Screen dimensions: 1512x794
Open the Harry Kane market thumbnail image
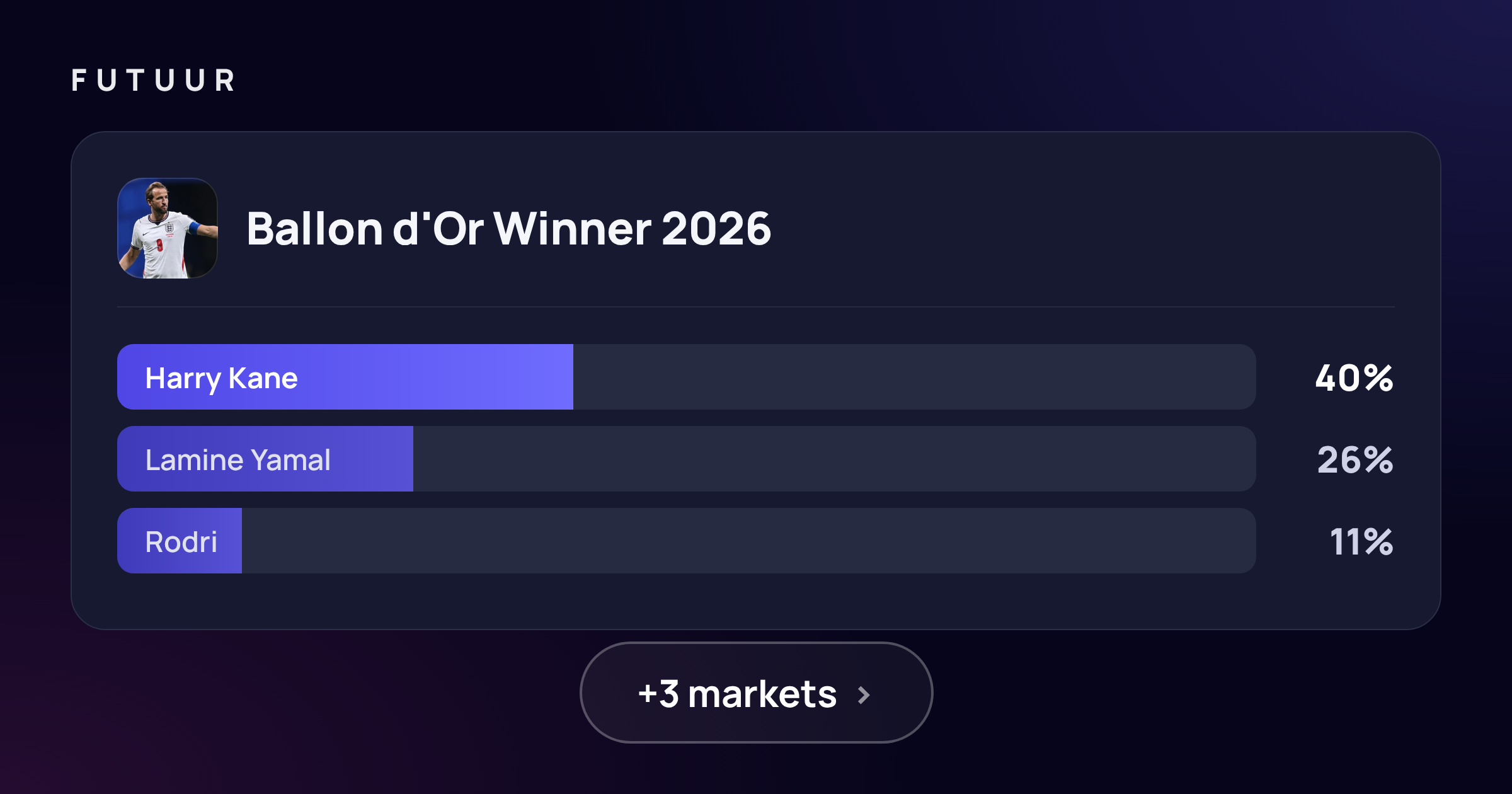[x=168, y=228]
